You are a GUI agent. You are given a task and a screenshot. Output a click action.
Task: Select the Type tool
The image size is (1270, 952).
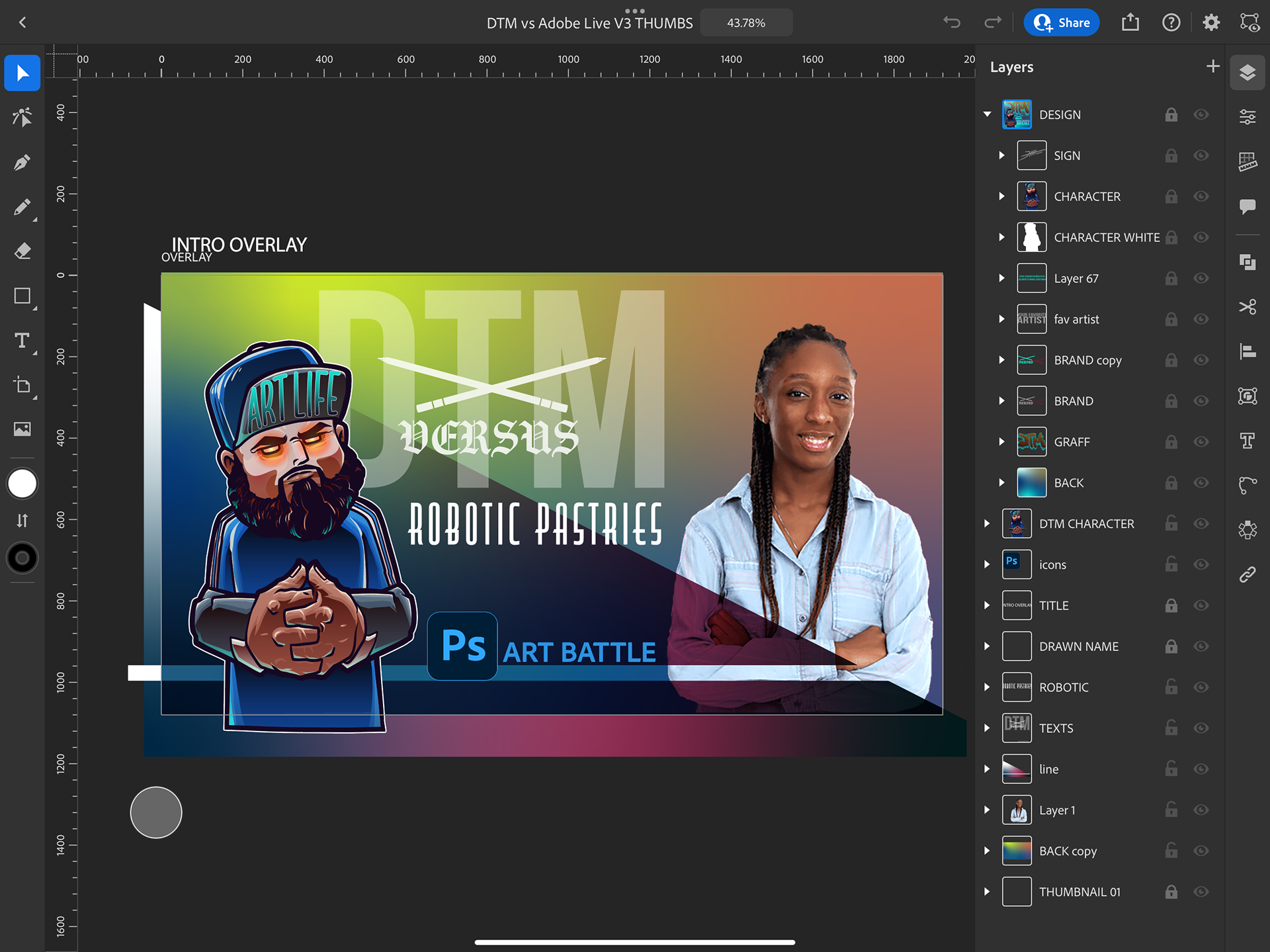(x=22, y=341)
